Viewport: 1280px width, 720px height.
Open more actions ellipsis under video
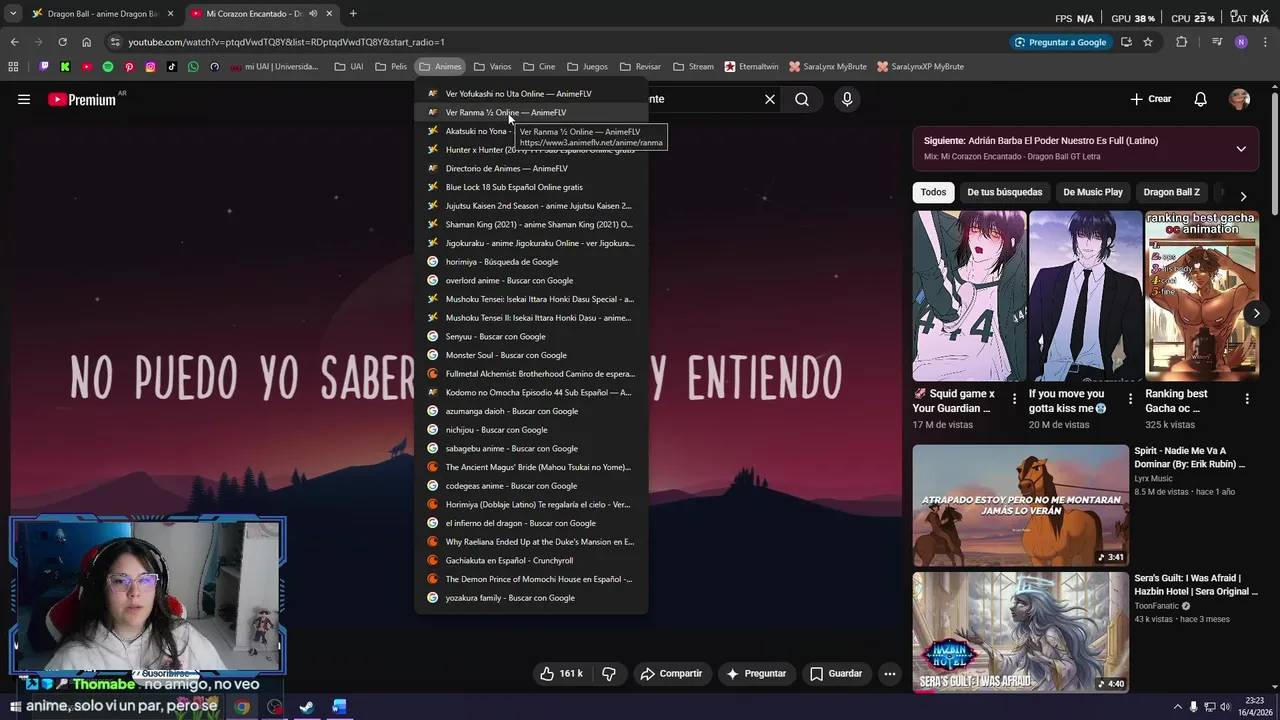click(x=889, y=674)
